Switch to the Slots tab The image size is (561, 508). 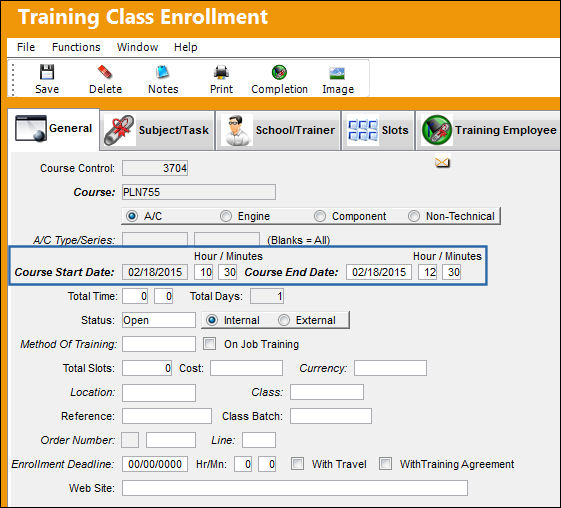pyautogui.click(x=378, y=130)
